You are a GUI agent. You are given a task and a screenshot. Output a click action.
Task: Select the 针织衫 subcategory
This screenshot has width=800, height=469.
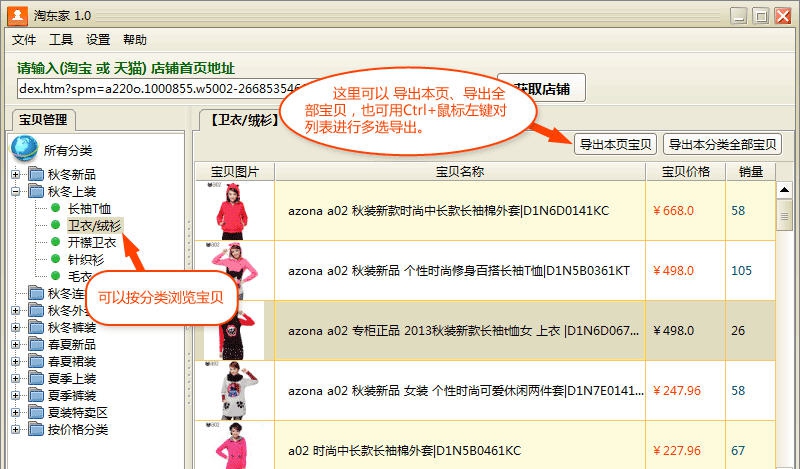point(86,259)
